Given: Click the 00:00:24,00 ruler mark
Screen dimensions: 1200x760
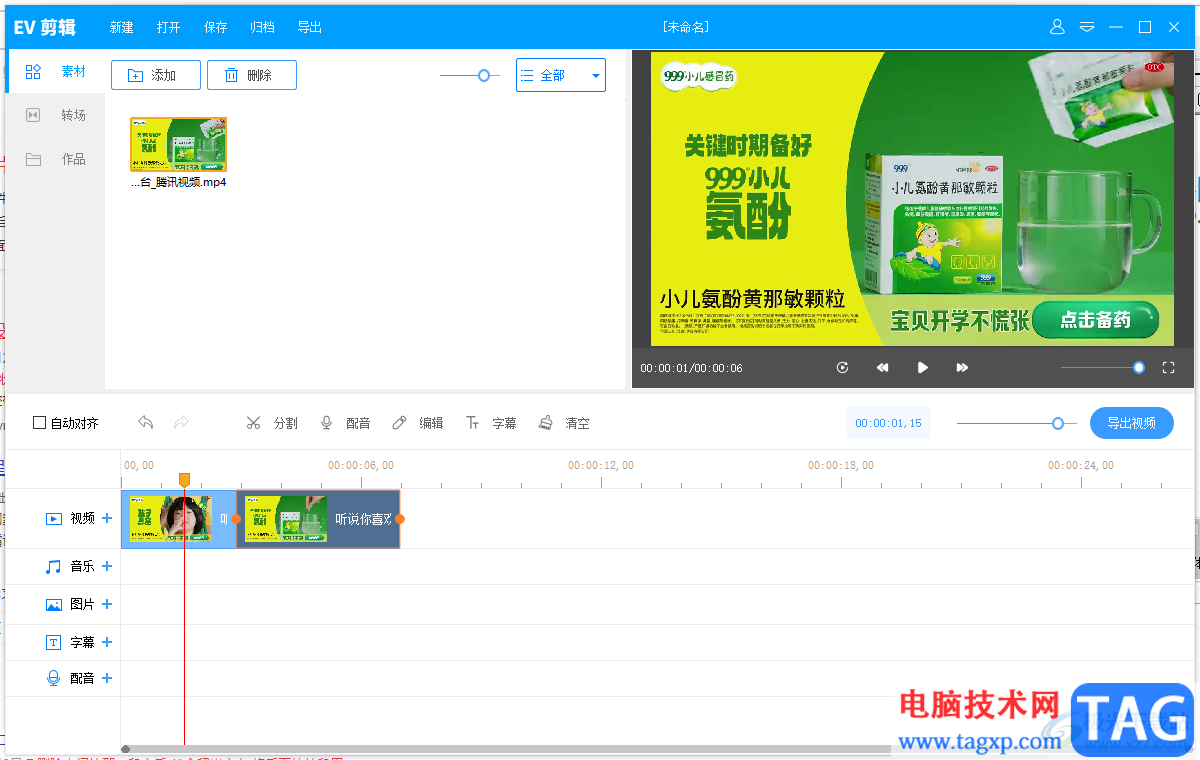Looking at the screenshot, I should click(1081, 465).
